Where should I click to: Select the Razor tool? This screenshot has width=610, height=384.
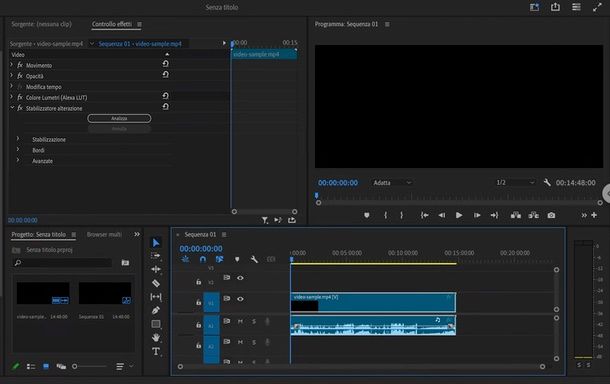[156, 283]
